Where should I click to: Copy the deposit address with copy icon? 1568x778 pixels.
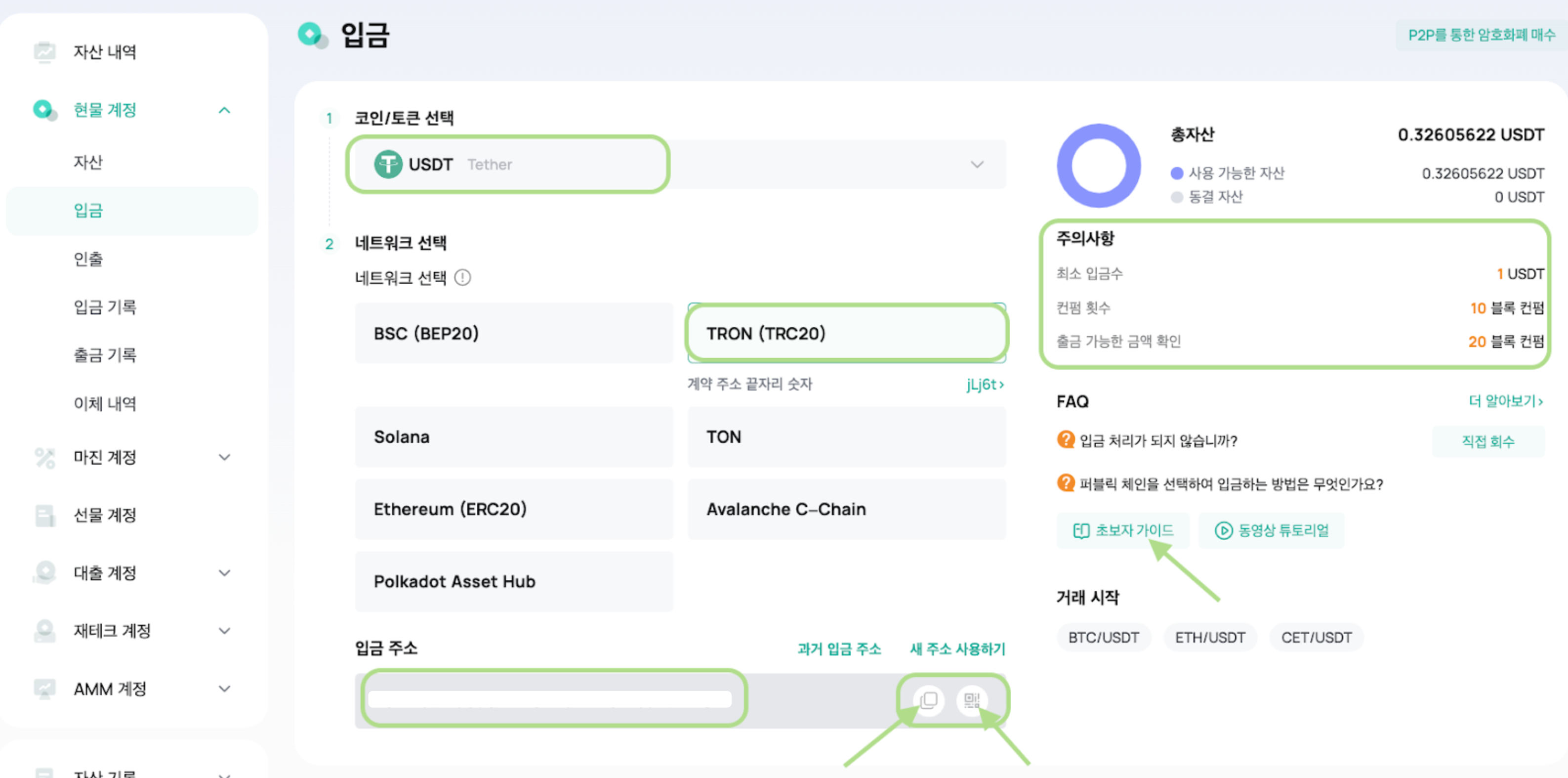[928, 700]
